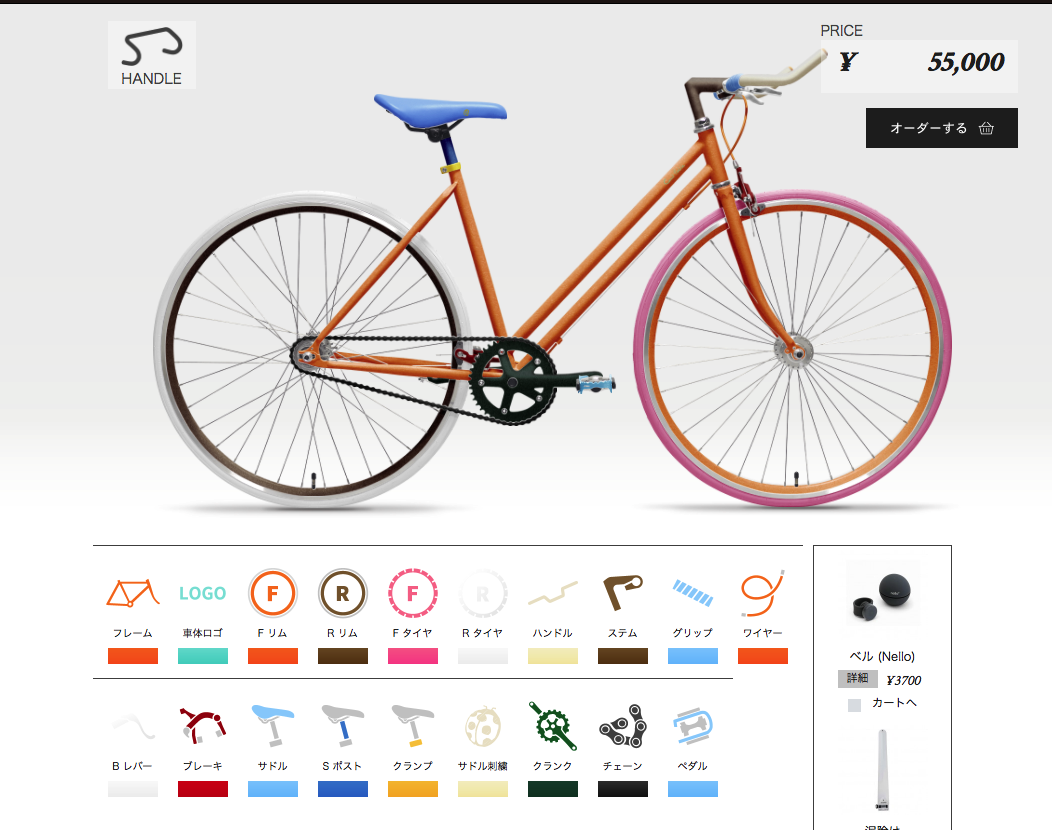The image size is (1052, 830).
Task: Select the ブレーキ brake icon
Action: [x=203, y=725]
